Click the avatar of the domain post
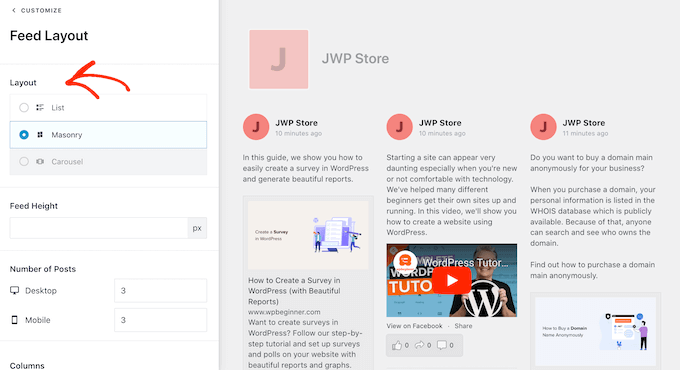Viewport: 680px width, 370px height. point(543,127)
